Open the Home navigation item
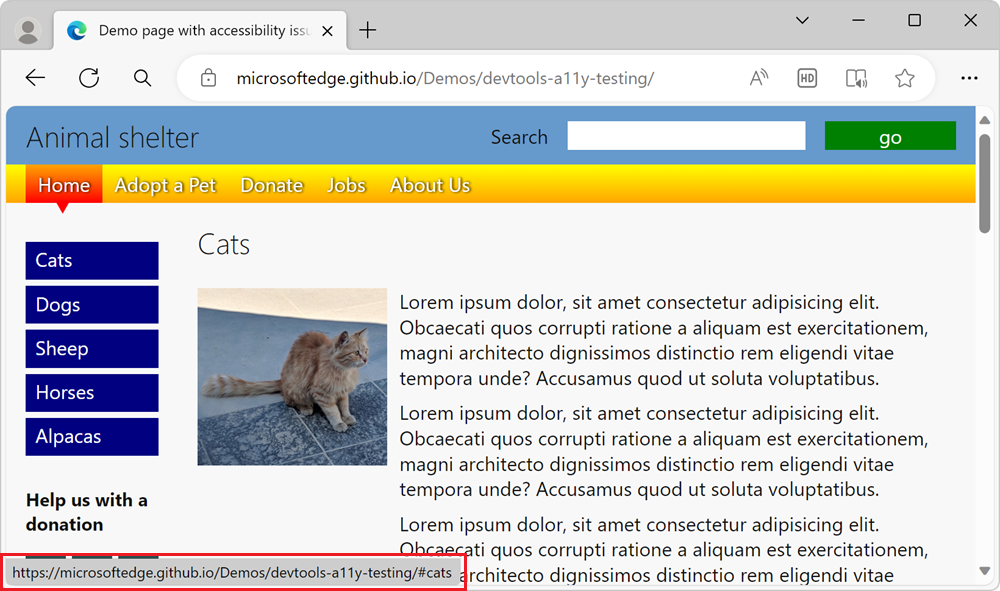Viewport: 1000px width, 591px height. coord(64,185)
